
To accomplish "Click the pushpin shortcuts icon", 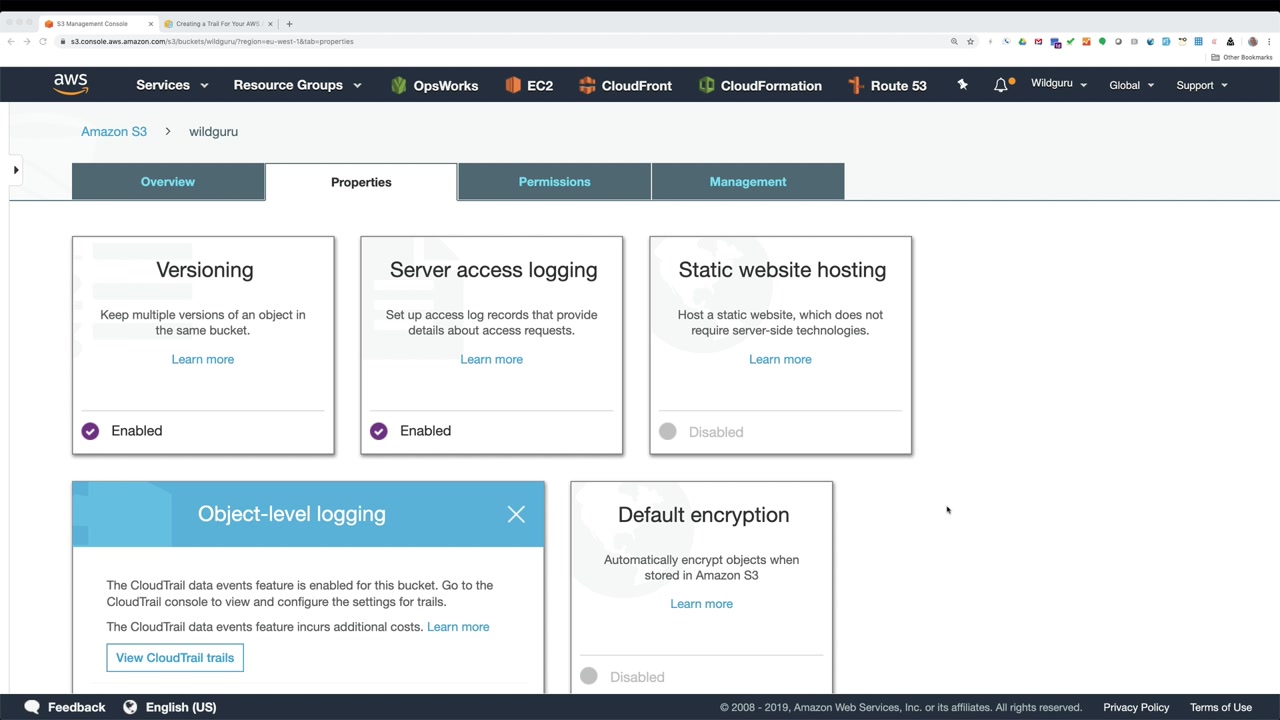I will click(962, 85).
